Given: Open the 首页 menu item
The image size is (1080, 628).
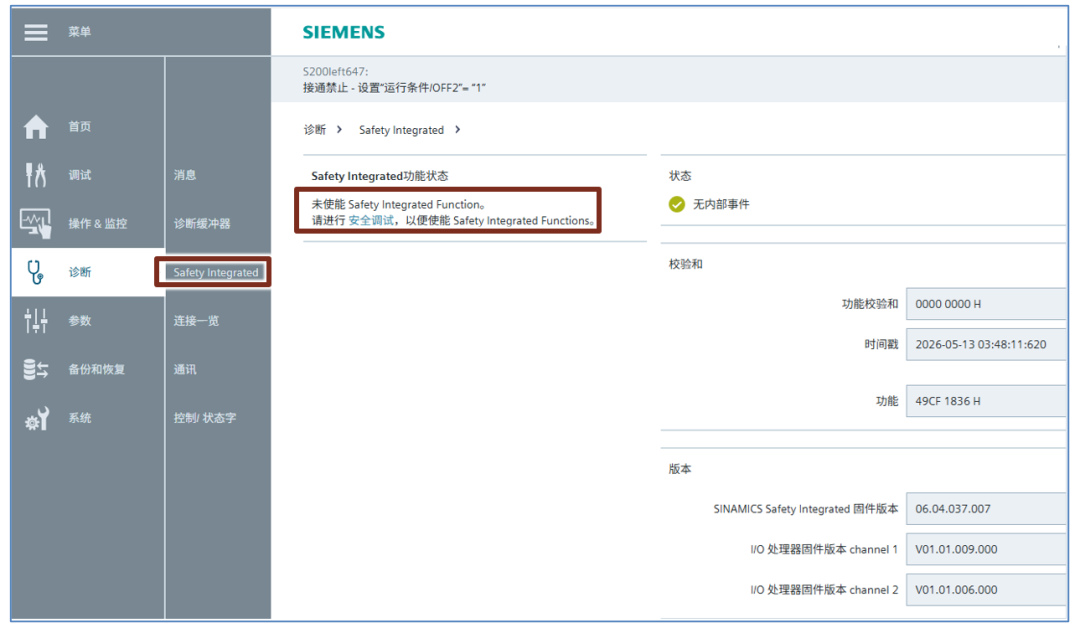Looking at the screenshot, I should pos(80,127).
